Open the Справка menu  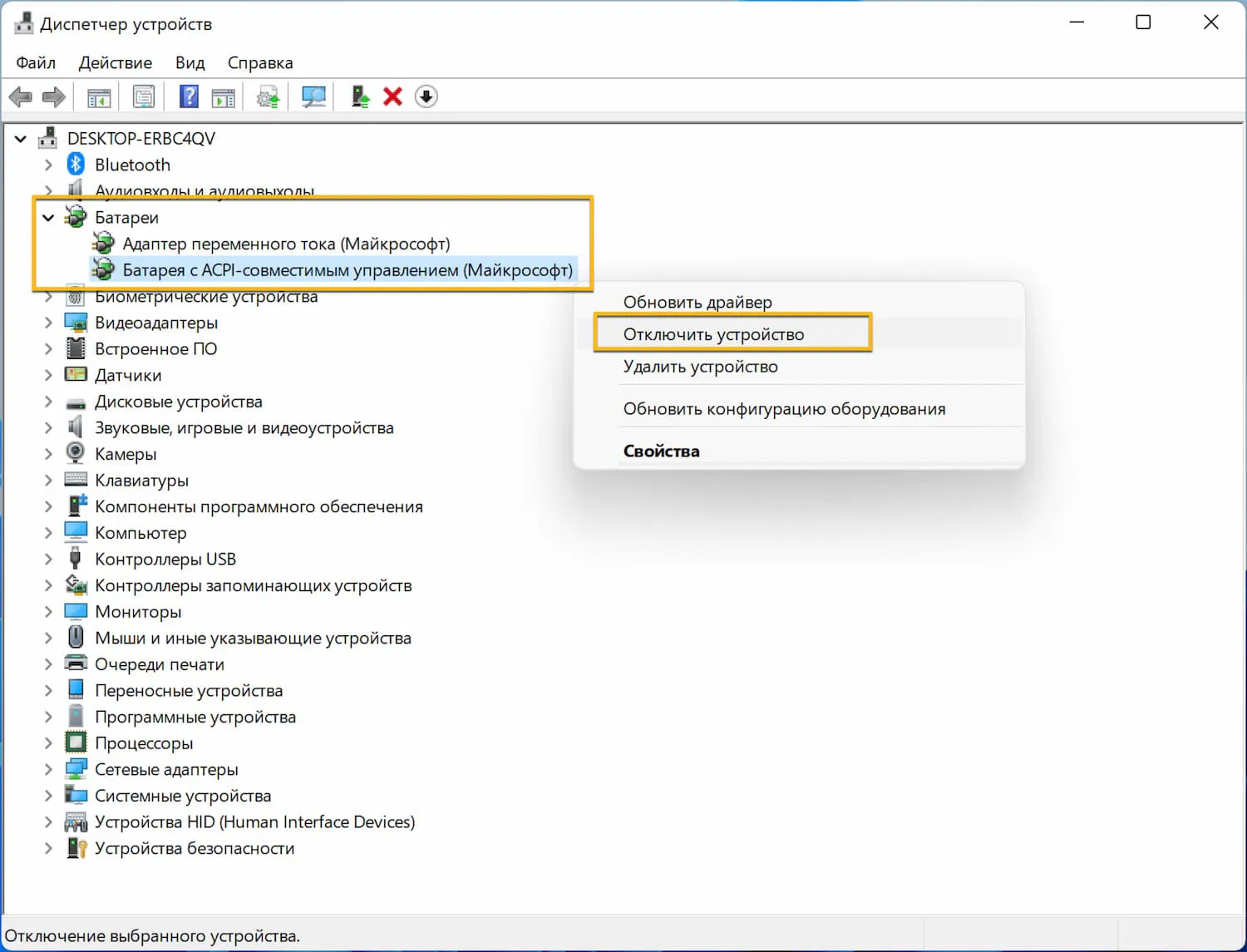pos(260,62)
